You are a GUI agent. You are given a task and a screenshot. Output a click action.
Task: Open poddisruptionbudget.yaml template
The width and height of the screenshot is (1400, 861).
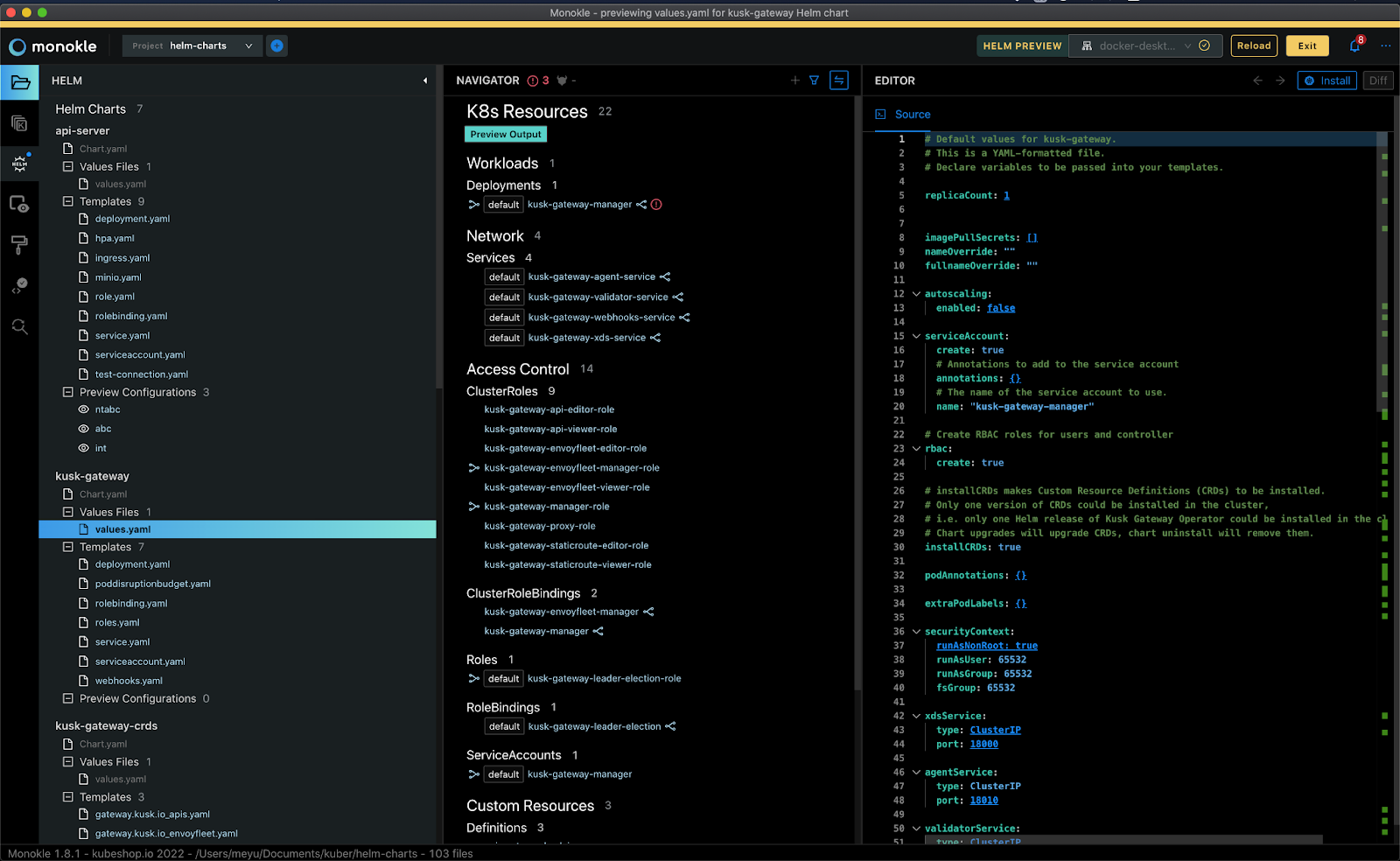153,584
